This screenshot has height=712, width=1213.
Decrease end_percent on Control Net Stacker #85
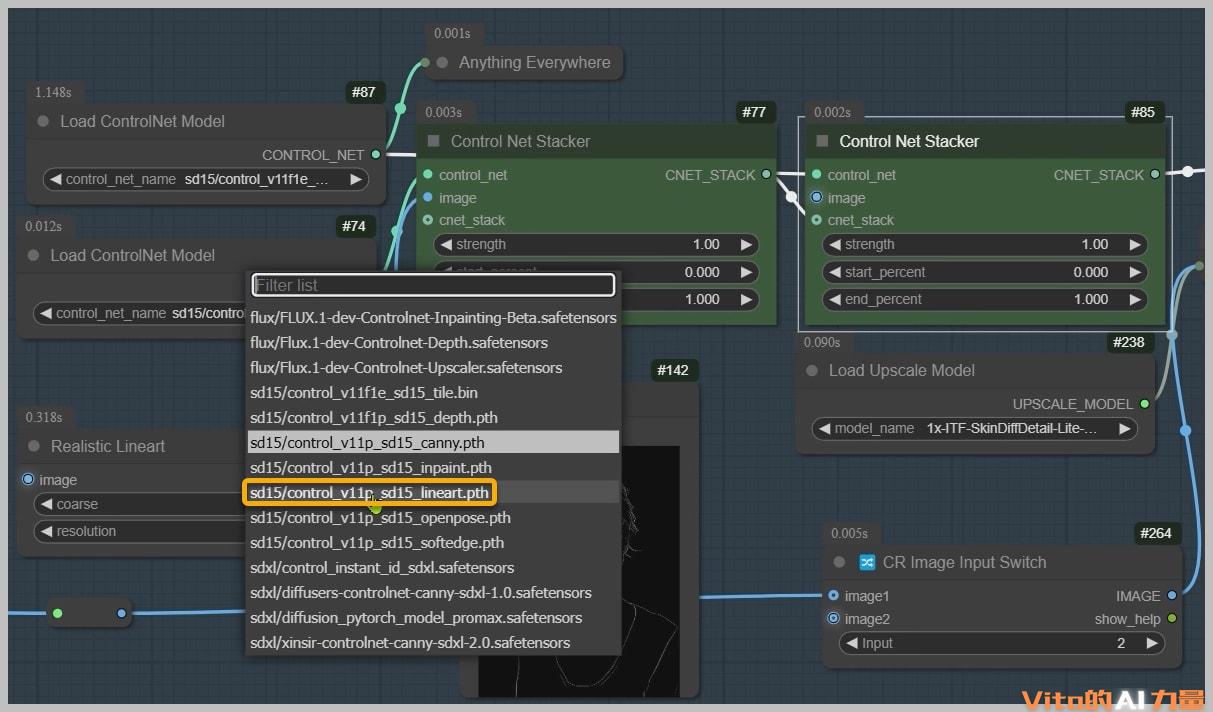tap(835, 299)
